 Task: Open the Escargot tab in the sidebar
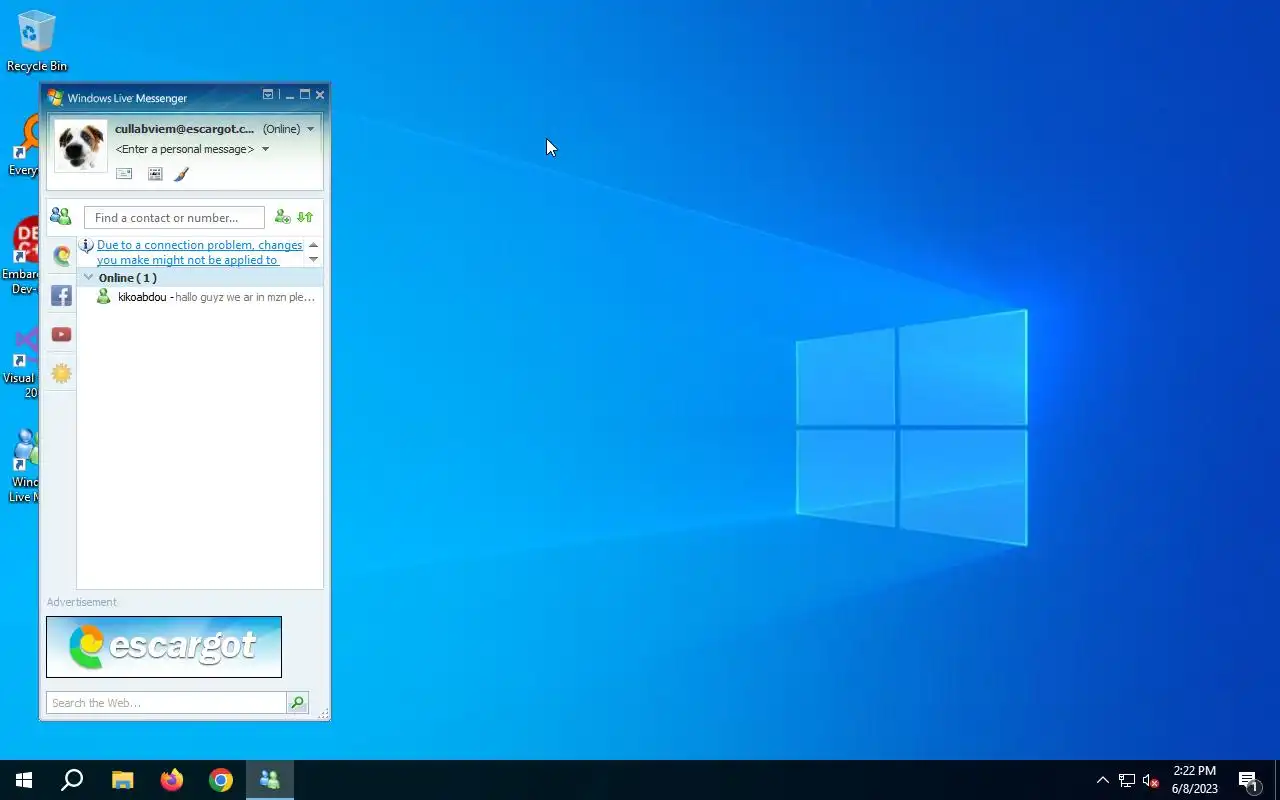point(61,256)
